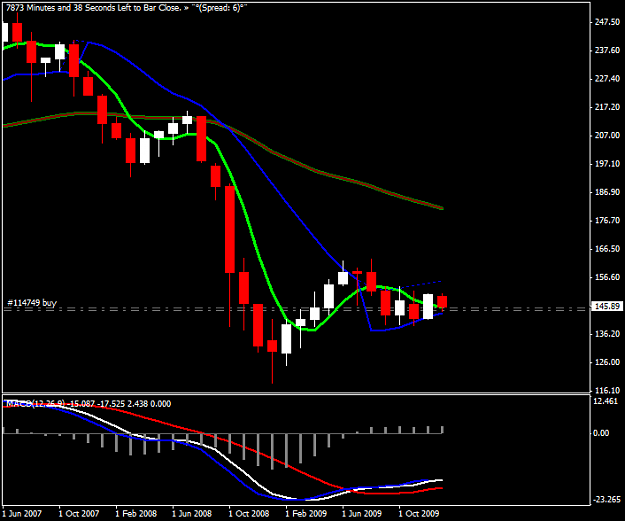Viewport: 625px width, 521px height.
Task: Click the 116.10 price scale label
Action: tap(607, 390)
